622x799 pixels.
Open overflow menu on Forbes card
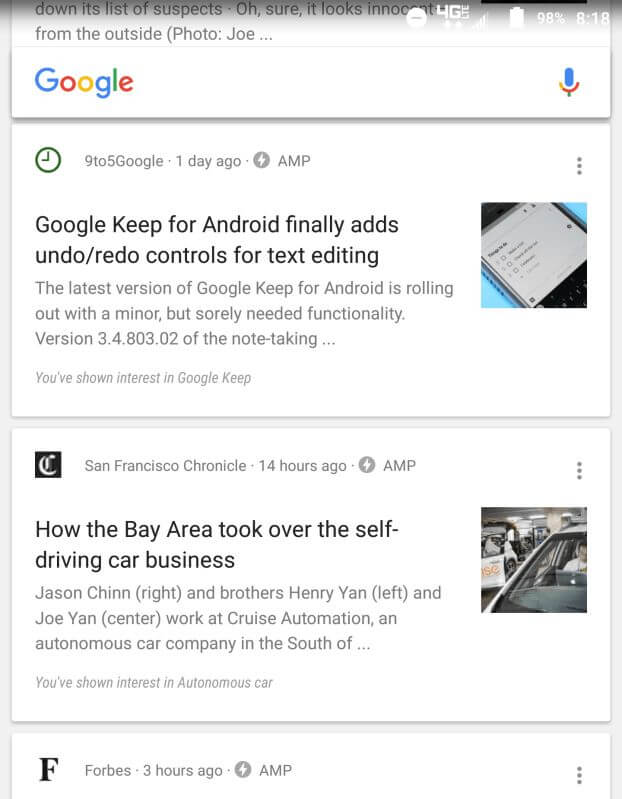pos(579,775)
